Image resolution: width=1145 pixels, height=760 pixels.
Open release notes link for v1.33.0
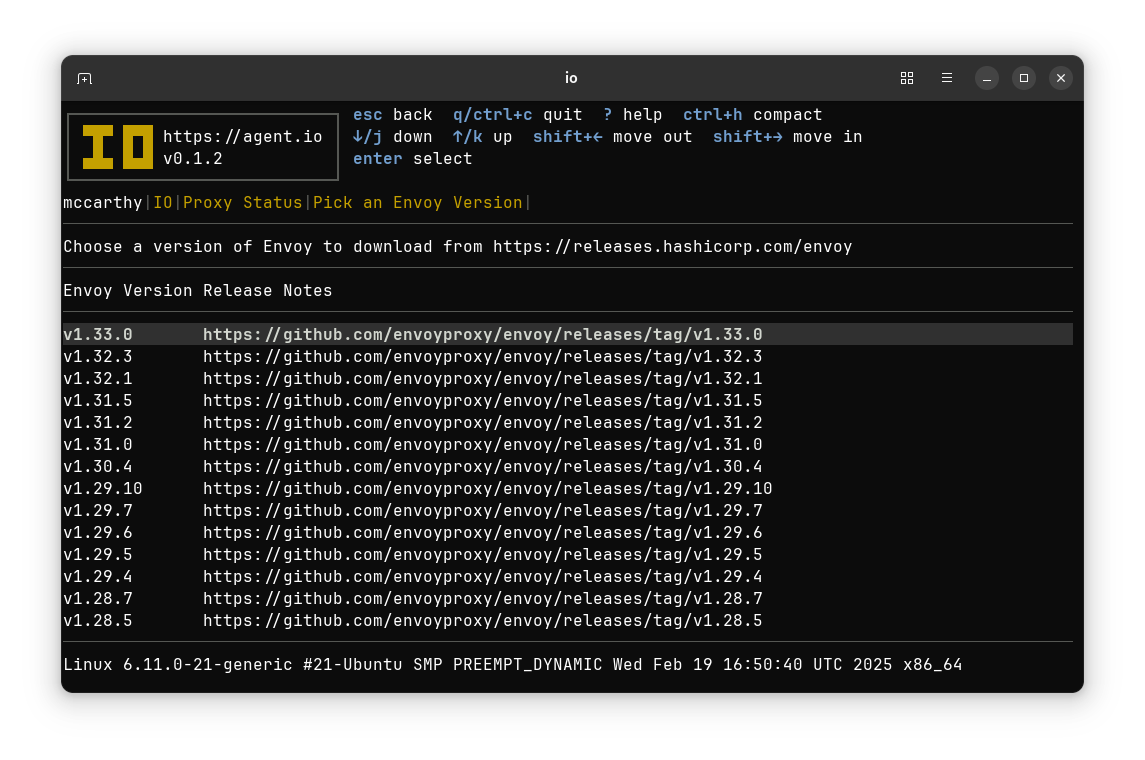(483, 334)
